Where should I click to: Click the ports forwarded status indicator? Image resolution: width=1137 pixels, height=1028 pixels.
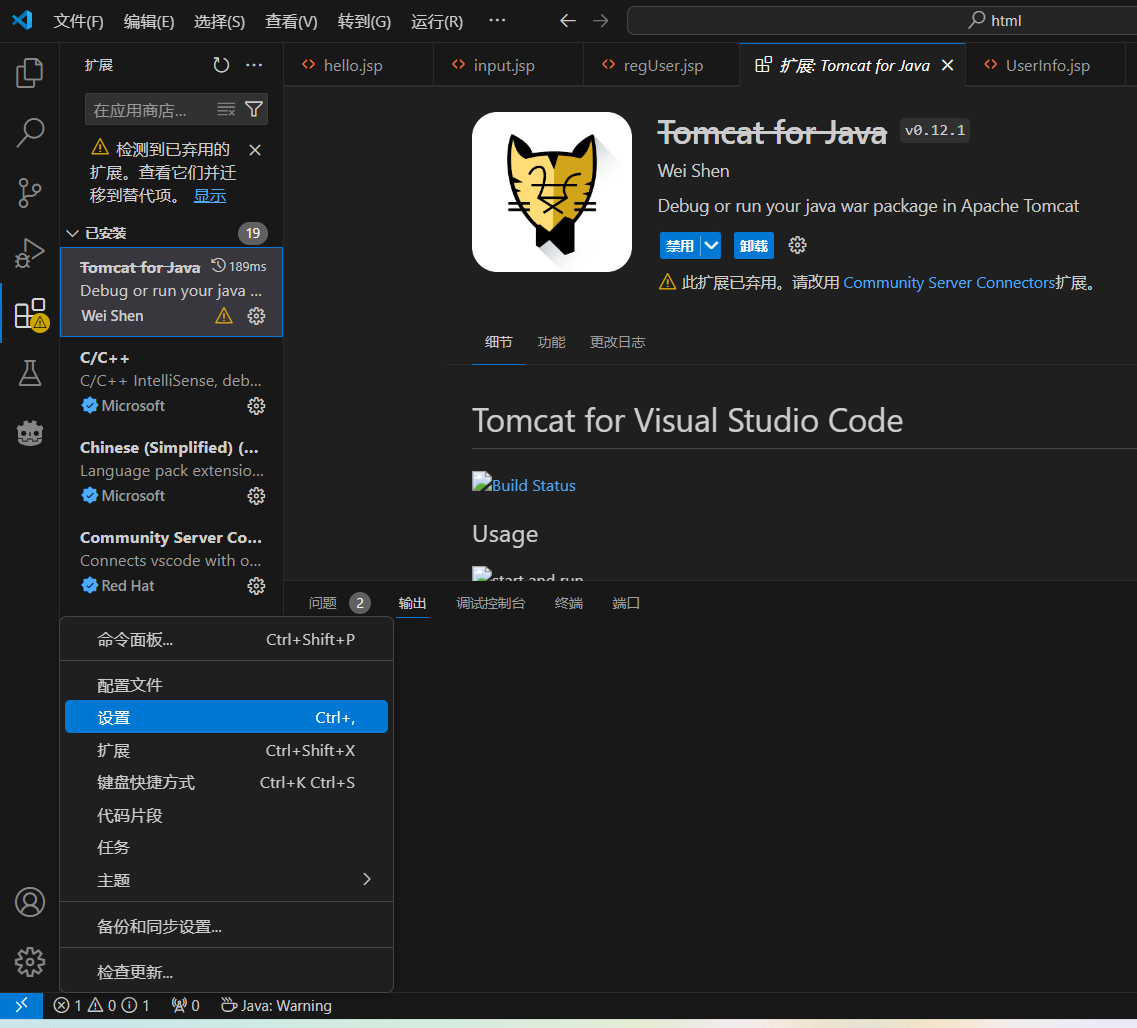click(x=186, y=1006)
